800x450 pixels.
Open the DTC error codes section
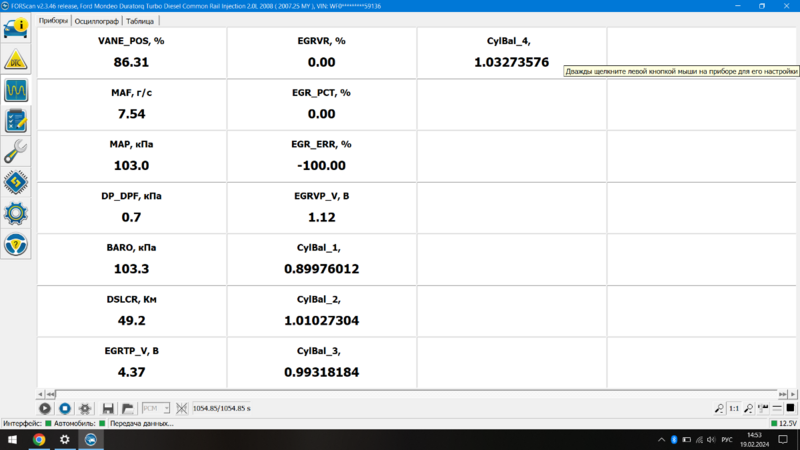[x=16, y=60]
